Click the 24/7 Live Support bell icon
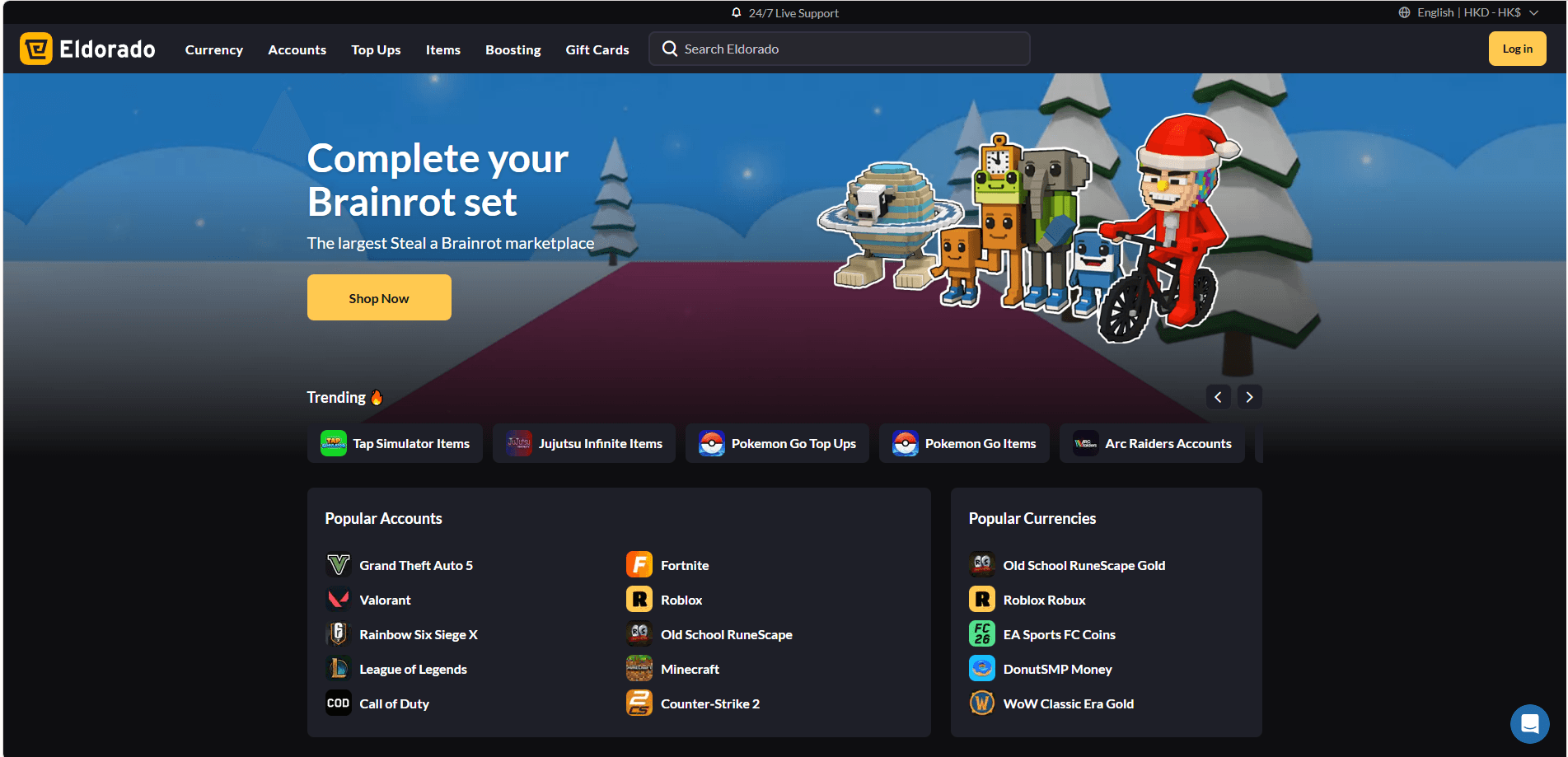The image size is (1568, 757). [736, 13]
